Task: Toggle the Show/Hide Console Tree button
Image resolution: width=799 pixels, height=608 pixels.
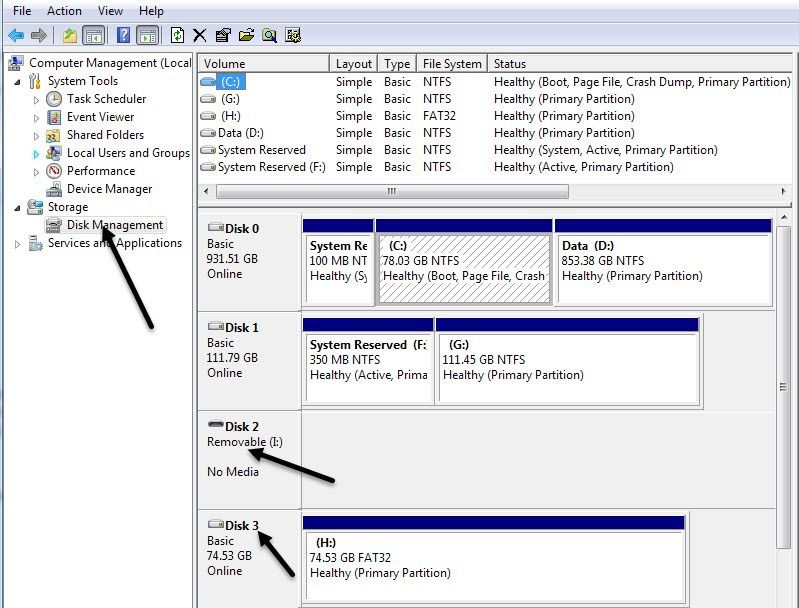Action: tap(93, 36)
